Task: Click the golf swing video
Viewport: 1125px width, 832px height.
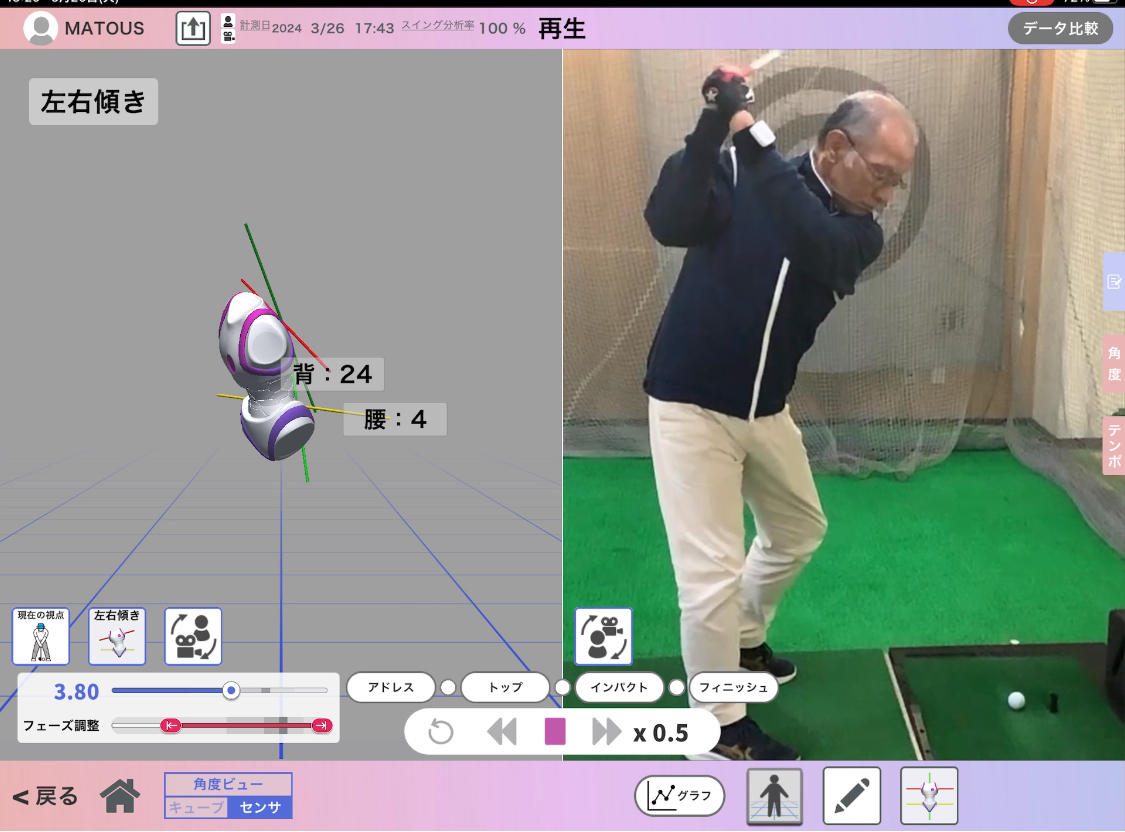Action: click(x=844, y=405)
